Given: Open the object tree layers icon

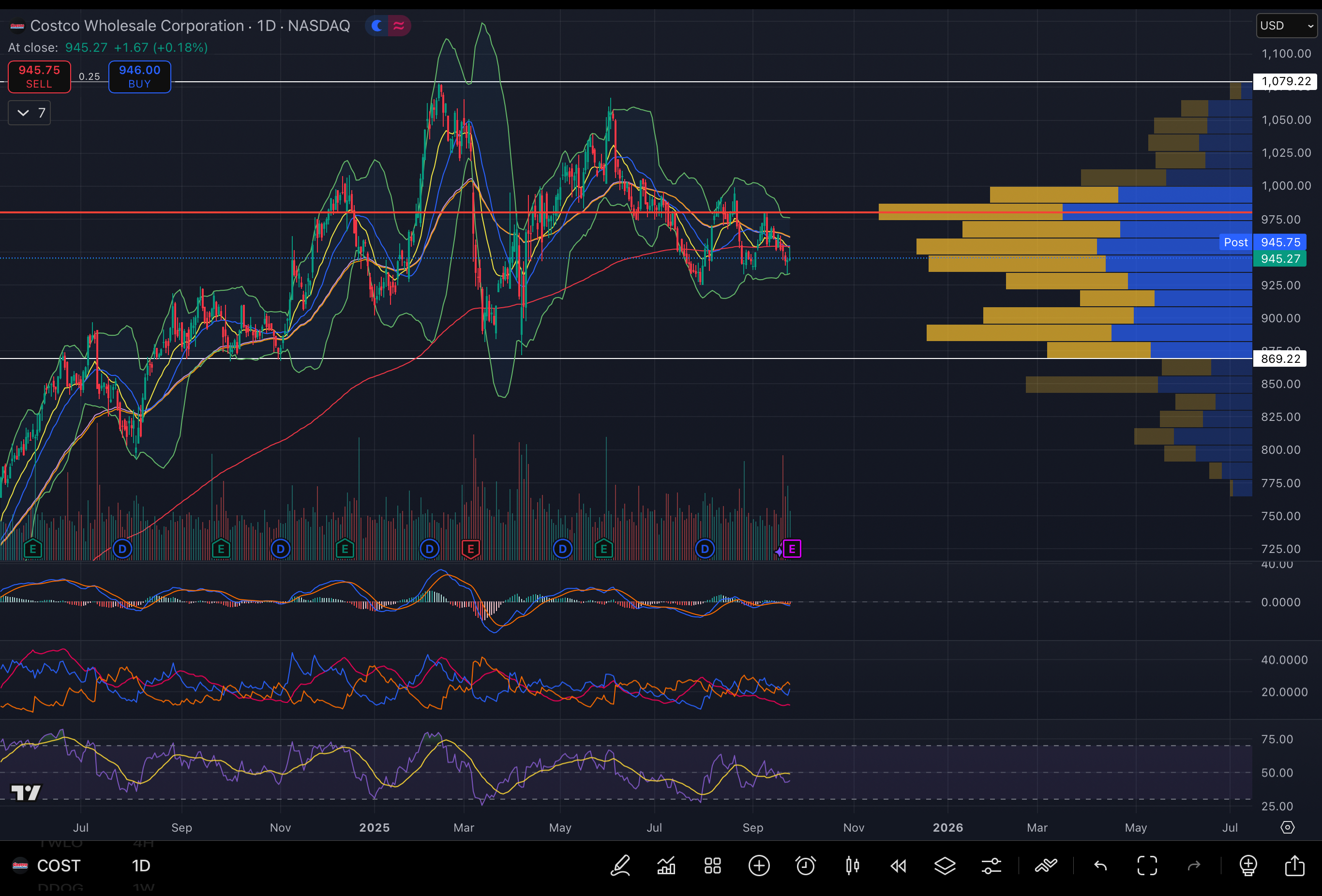Looking at the screenshot, I should 945,866.
